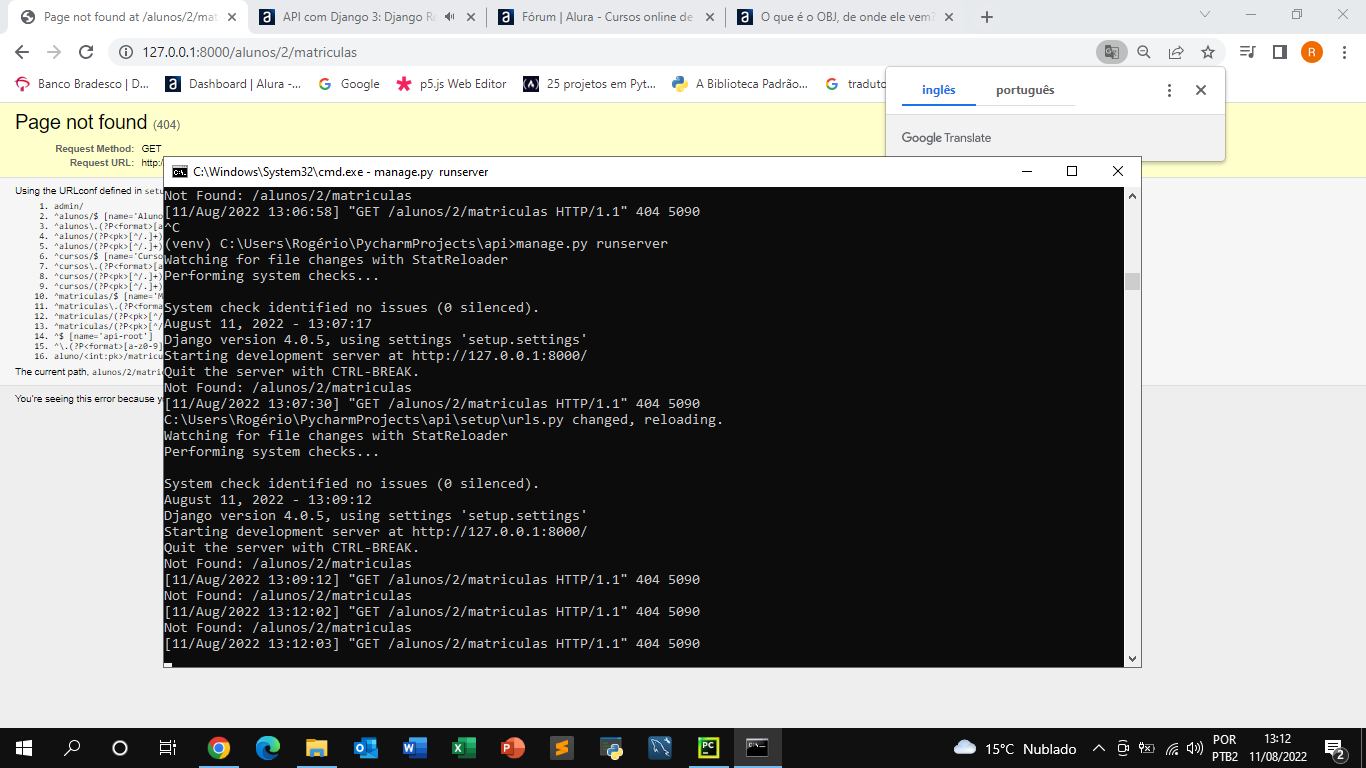Open the notification center showing 2 notifications
This screenshot has height=768, width=1366.
point(1335,748)
